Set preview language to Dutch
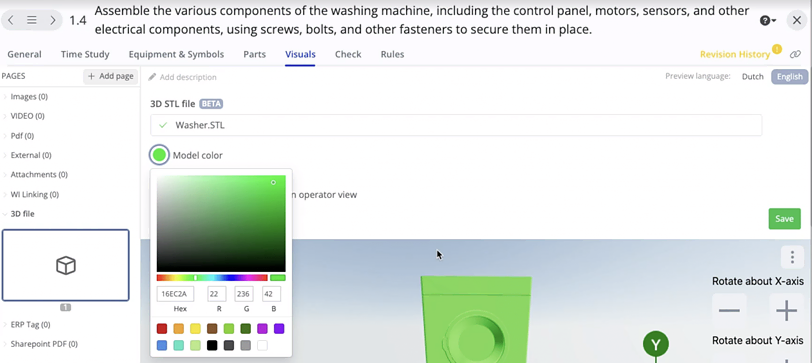 point(752,77)
